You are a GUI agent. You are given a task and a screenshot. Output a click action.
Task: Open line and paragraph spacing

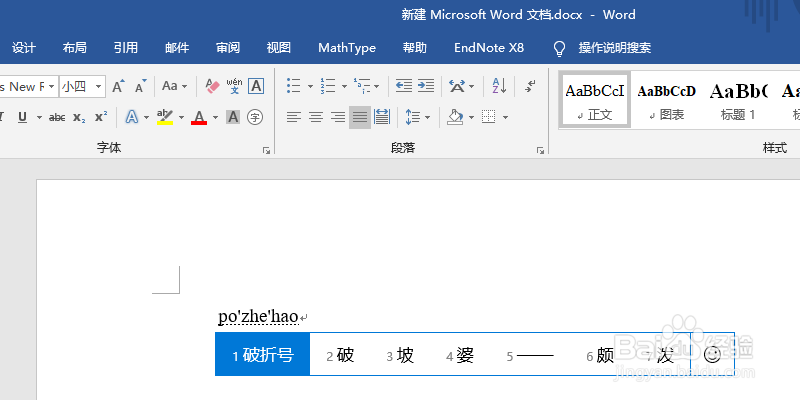click(412, 117)
